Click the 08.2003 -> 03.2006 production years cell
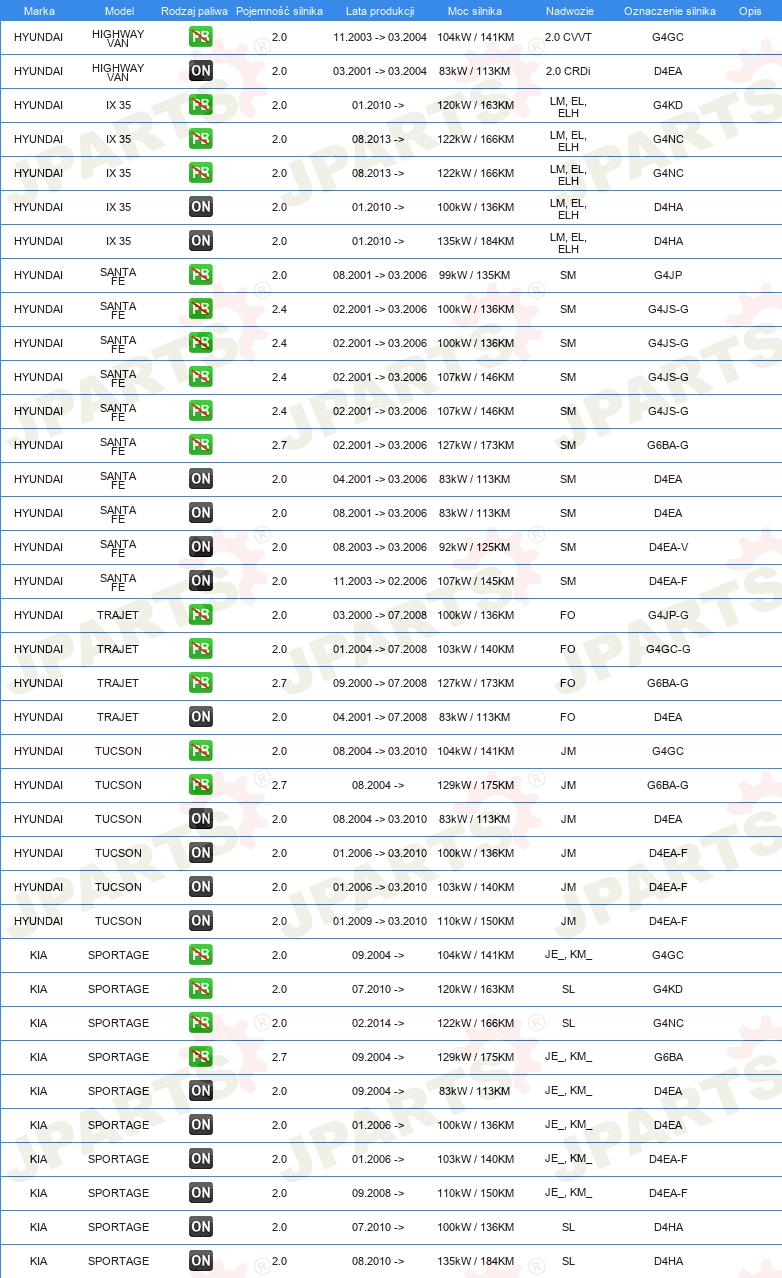This screenshot has width=782, height=1278. click(380, 547)
